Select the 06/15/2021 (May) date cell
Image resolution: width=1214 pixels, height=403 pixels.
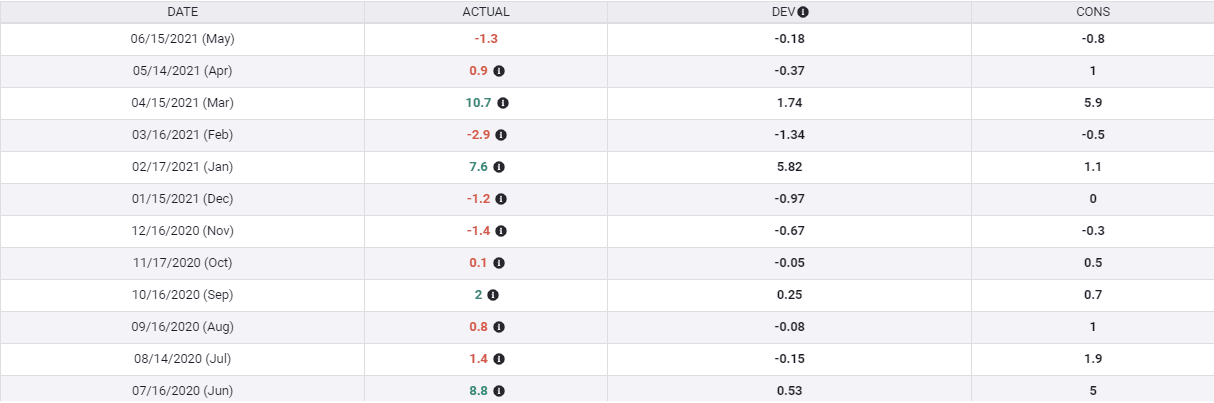coord(182,39)
